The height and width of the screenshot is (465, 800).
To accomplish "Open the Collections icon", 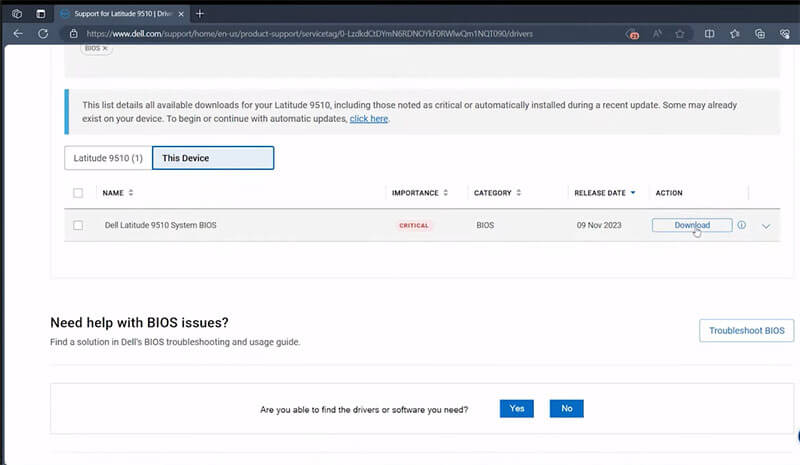I will click(760, 34).
